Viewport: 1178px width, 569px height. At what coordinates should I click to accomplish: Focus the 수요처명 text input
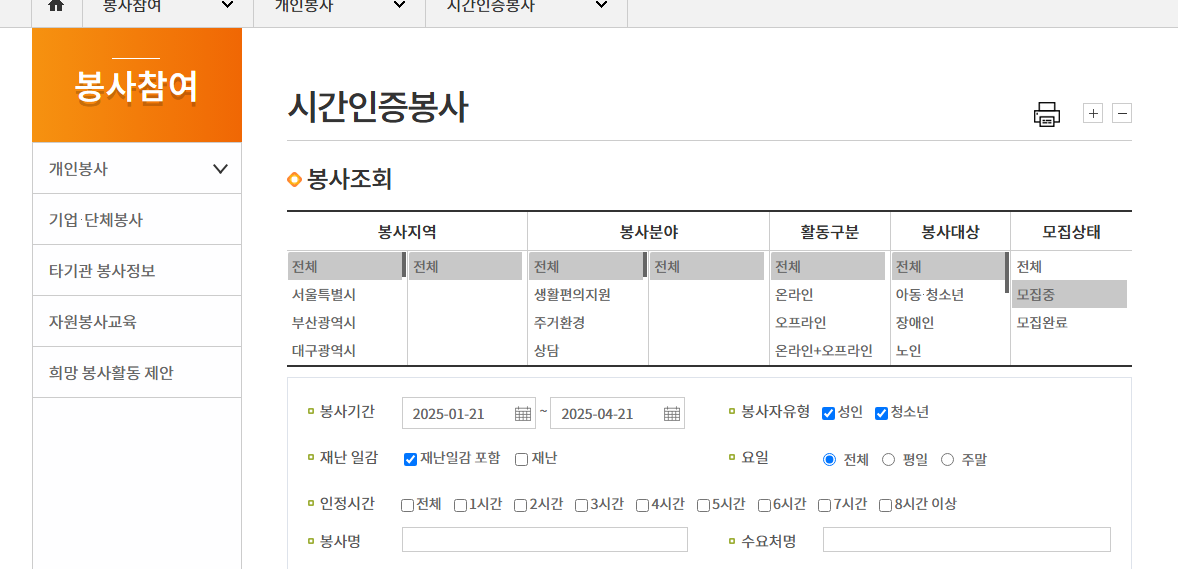(x=967, y=540)
